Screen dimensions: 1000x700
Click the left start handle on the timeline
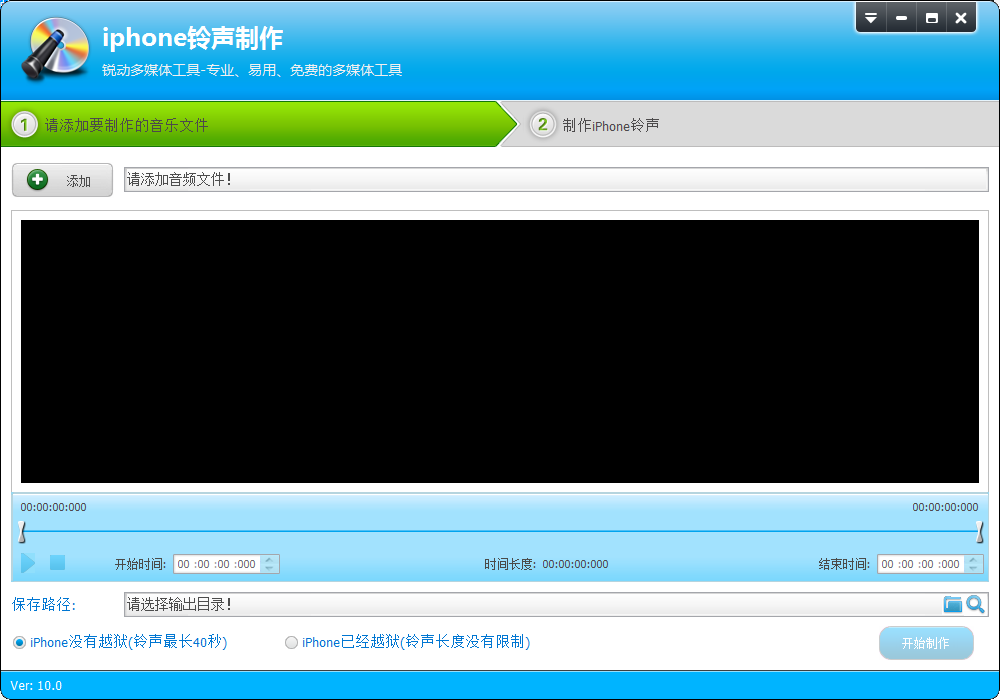point(21,531)
